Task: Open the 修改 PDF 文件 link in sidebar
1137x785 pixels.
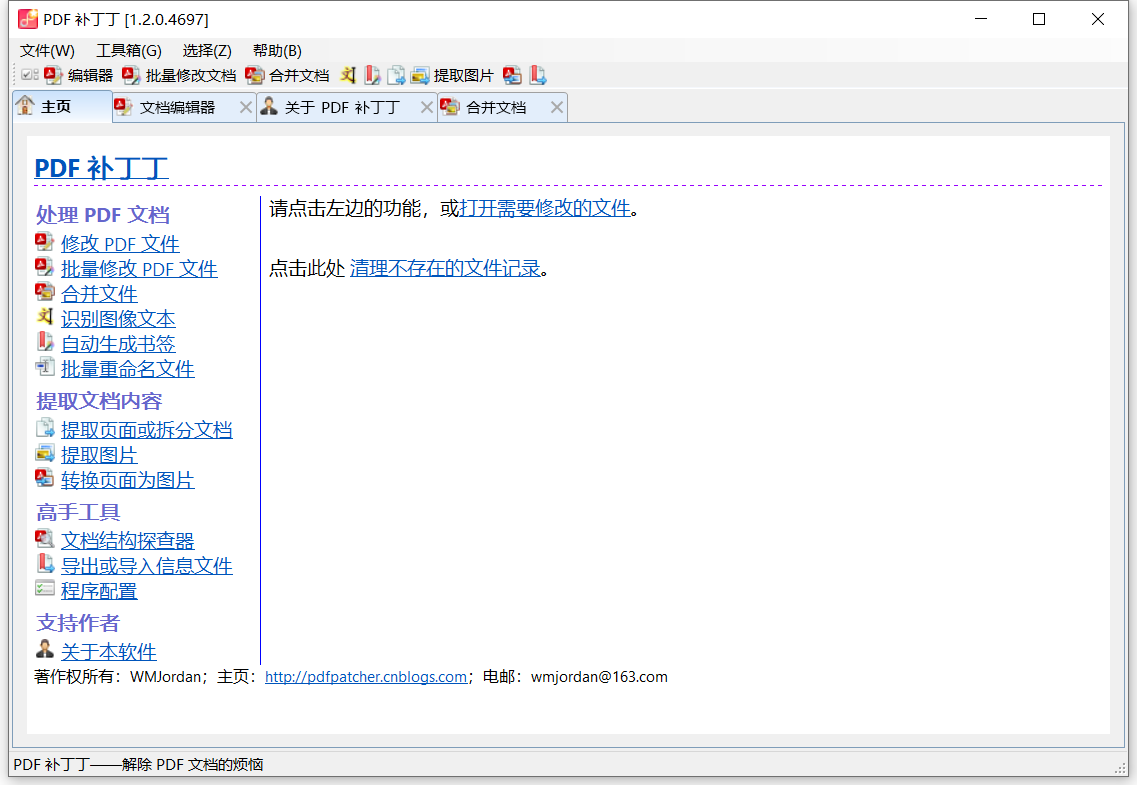Action: tap(120, 244)
